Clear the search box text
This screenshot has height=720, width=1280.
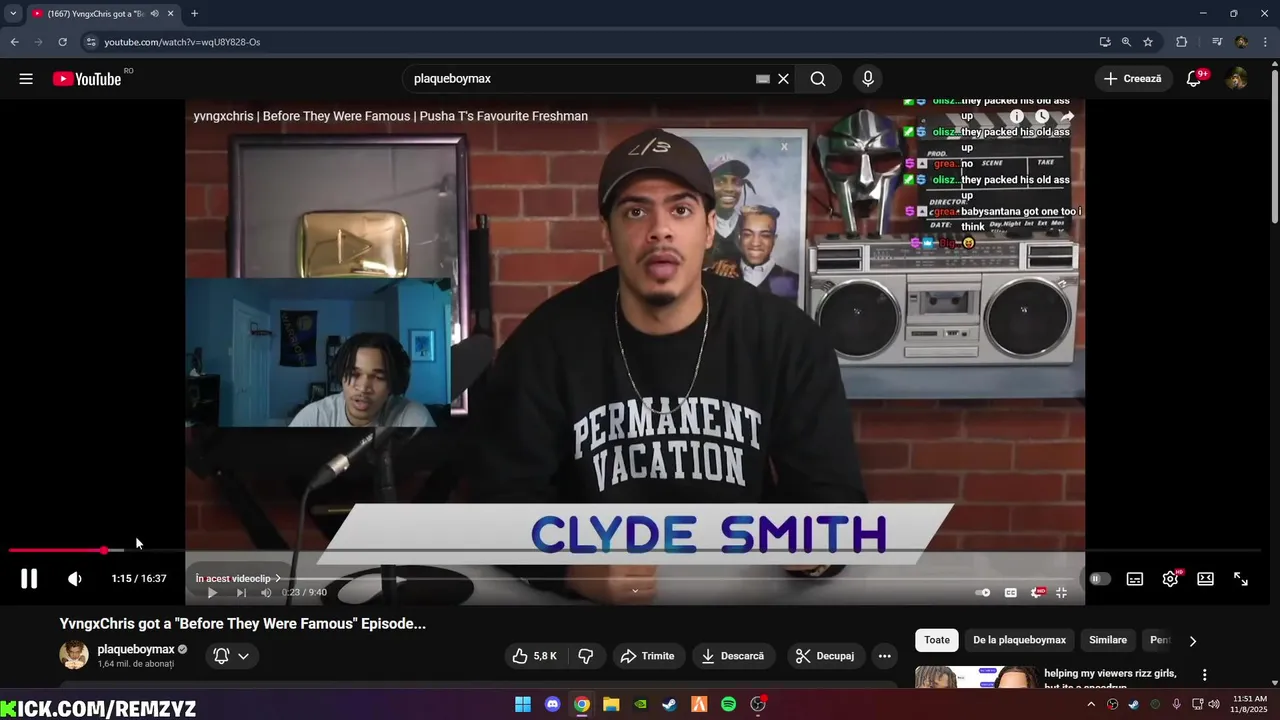pos(784,79)
